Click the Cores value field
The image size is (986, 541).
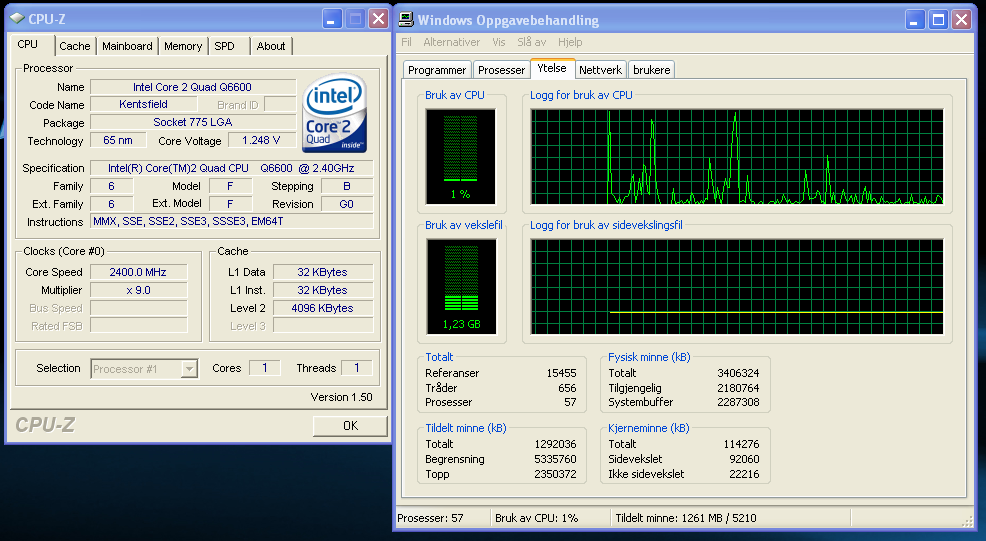(265, 368)
